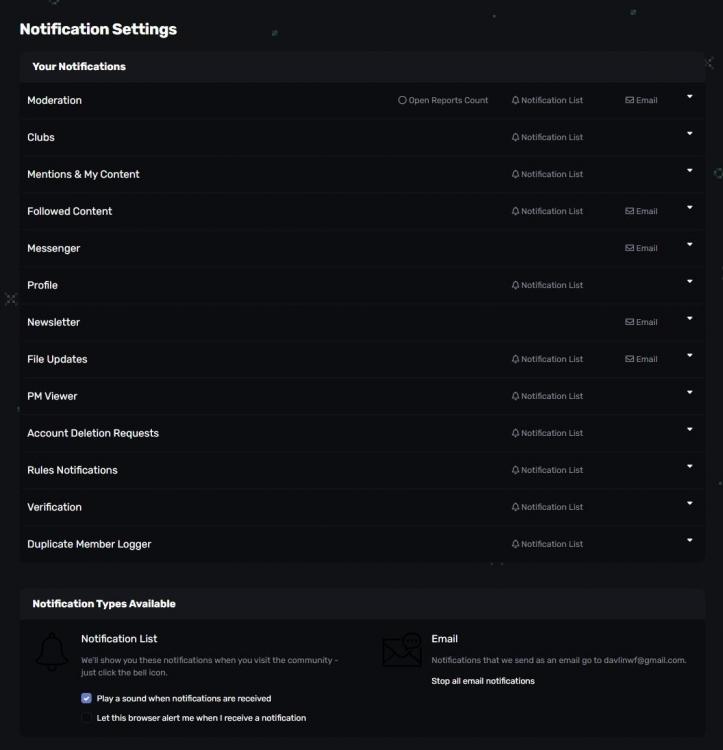Click the Open Reports Count circle icon
The image size is (723, 750).
point(402,101)
